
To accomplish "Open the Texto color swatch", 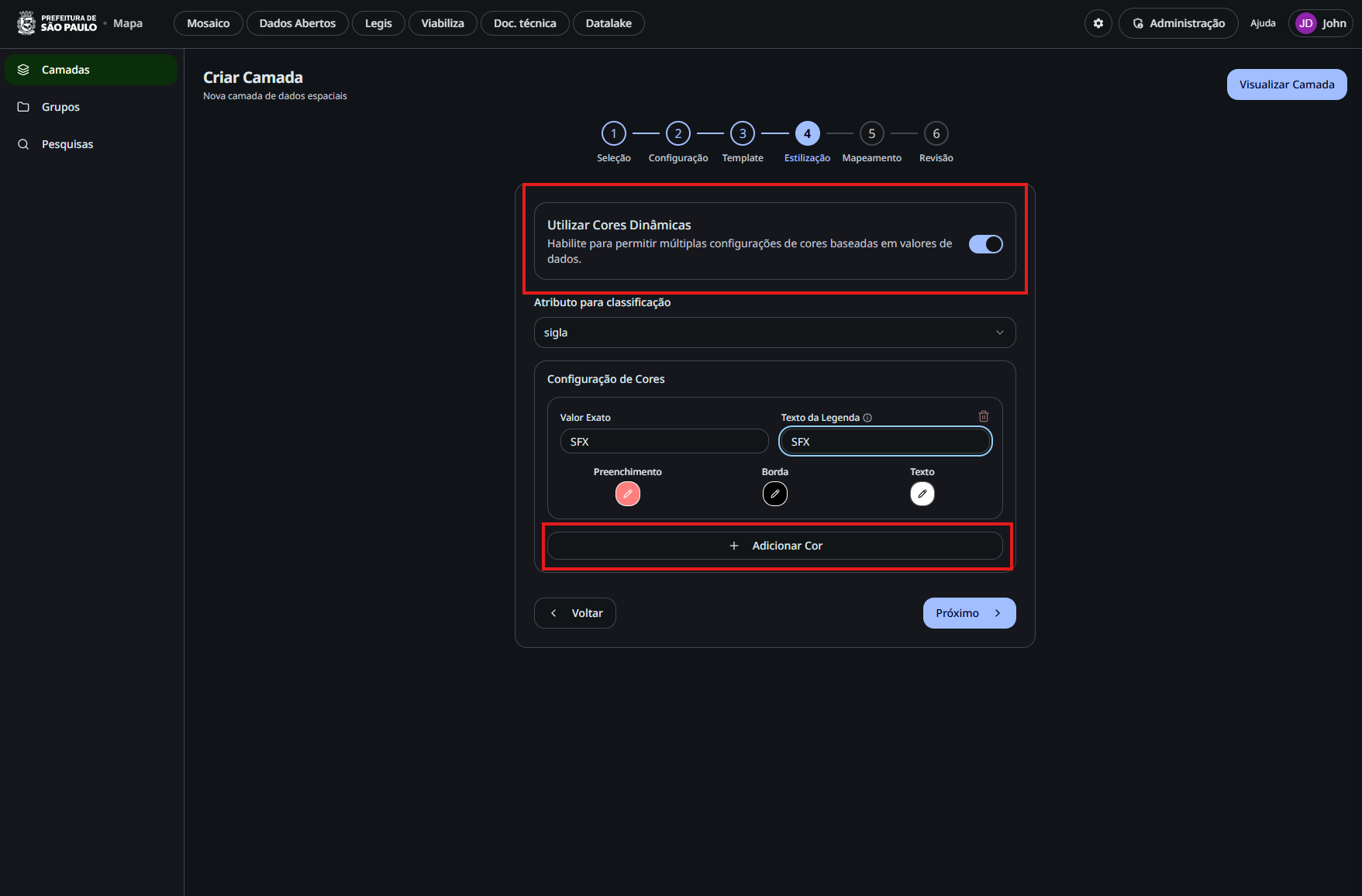I will coord(922,494).
